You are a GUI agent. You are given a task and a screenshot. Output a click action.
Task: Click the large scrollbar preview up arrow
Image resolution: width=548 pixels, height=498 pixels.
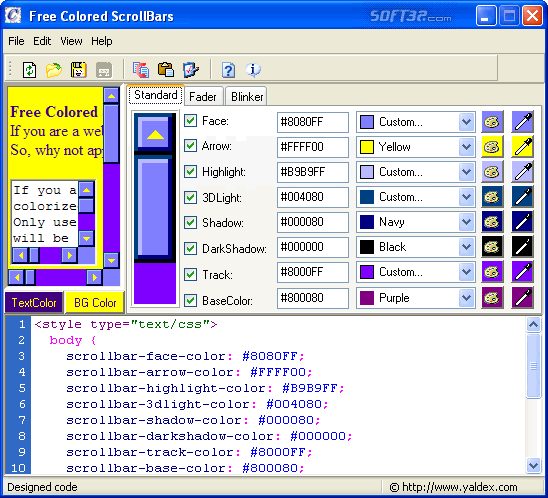click(x=155, y=133)
